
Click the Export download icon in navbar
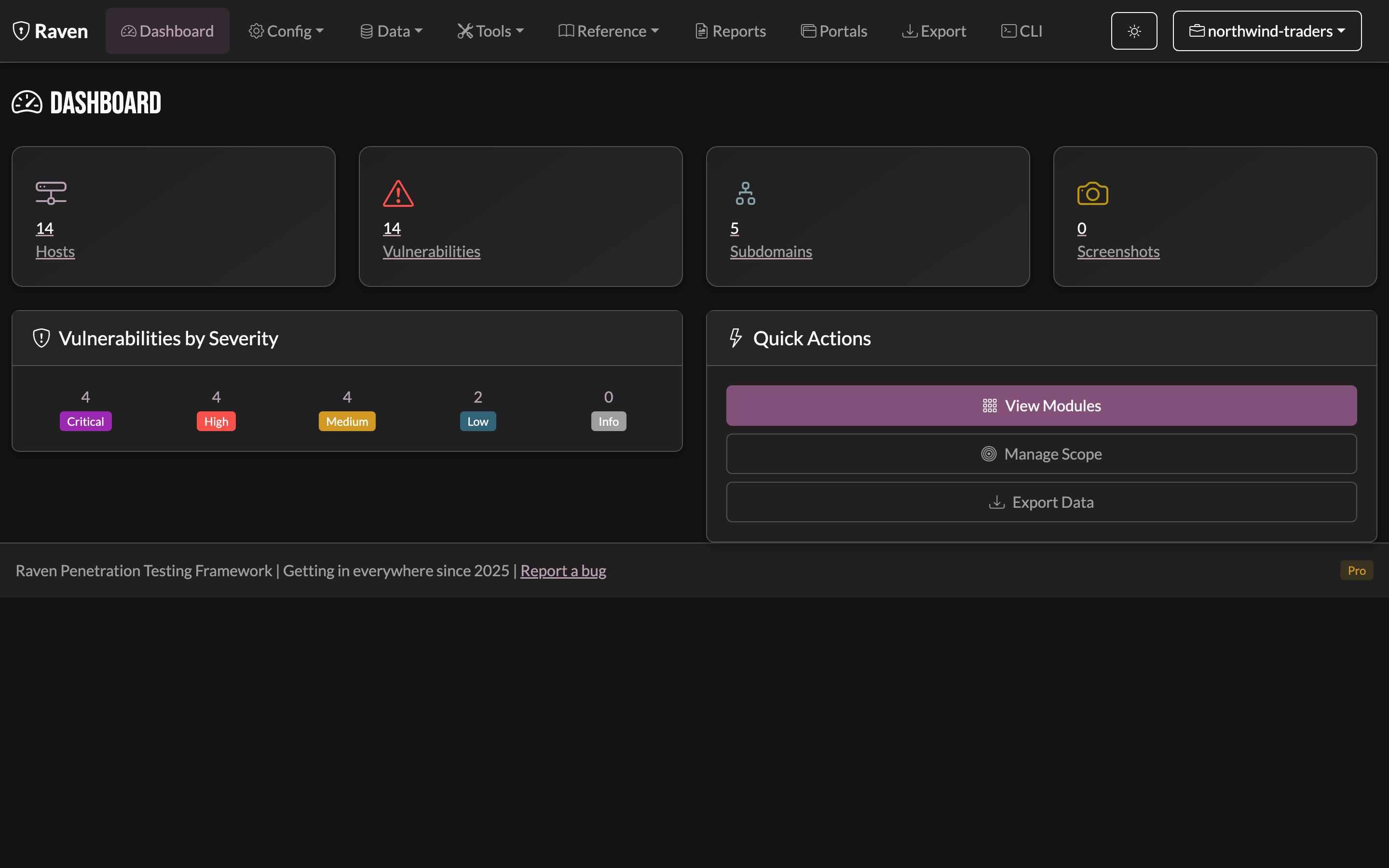pyautogui.click(x=910, y=31)
